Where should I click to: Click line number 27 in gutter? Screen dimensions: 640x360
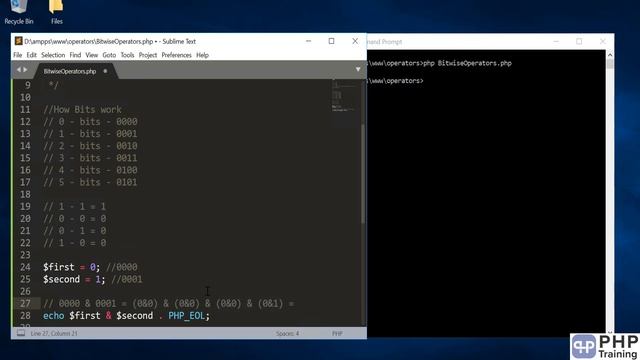point(25,304)
